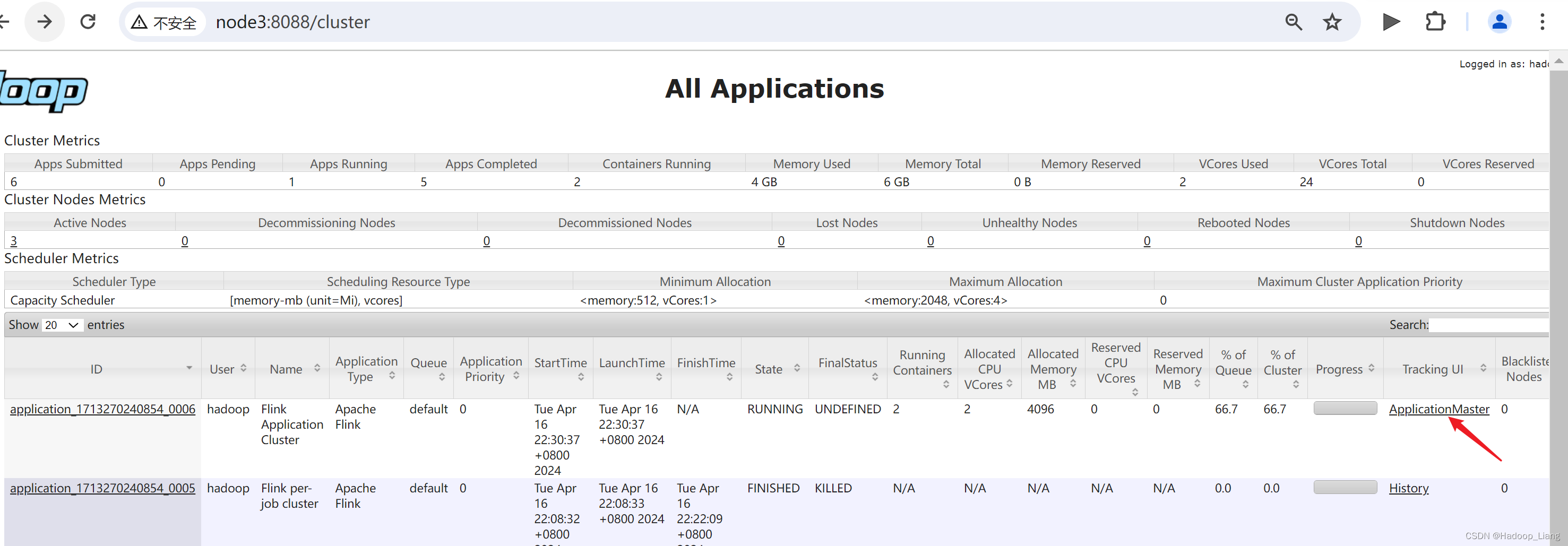Screen dimensions: 1568x546
Task: Open application_1713270240854_0006 link
Action: tap(103, 409)
